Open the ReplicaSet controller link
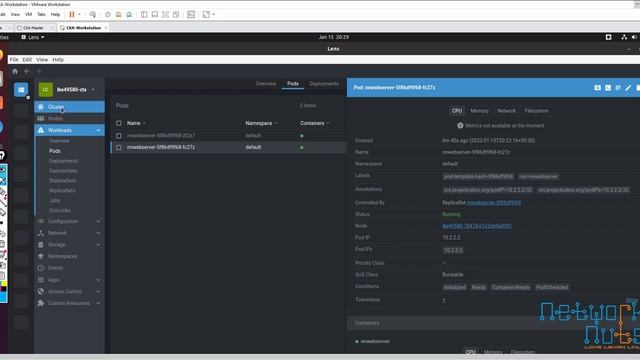This screenshot has width=640, height=360. click(493, 202)
